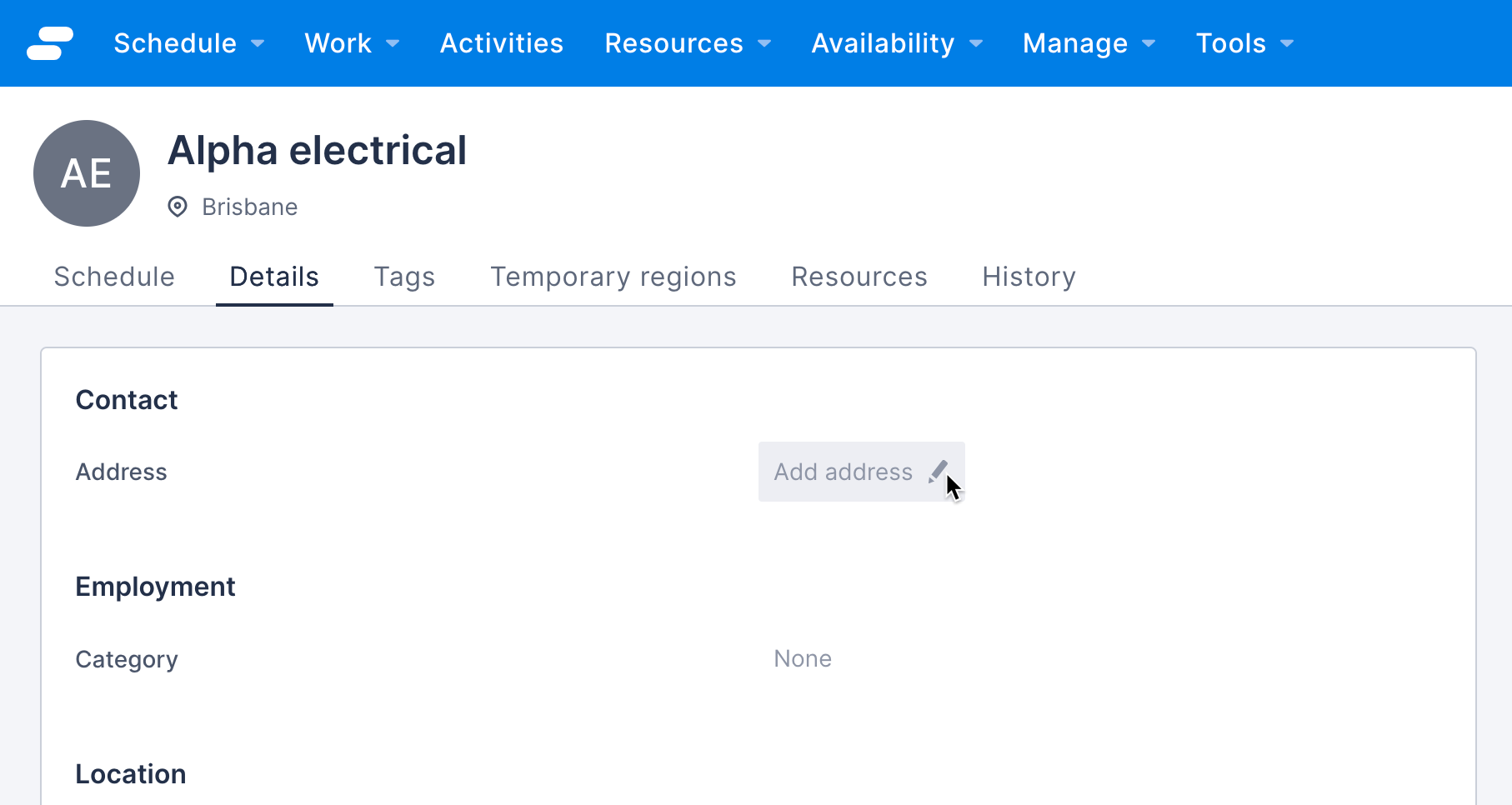Click the Add address button
The image size is (1512, 805).
pyautogui.click(x=842, y=471)
